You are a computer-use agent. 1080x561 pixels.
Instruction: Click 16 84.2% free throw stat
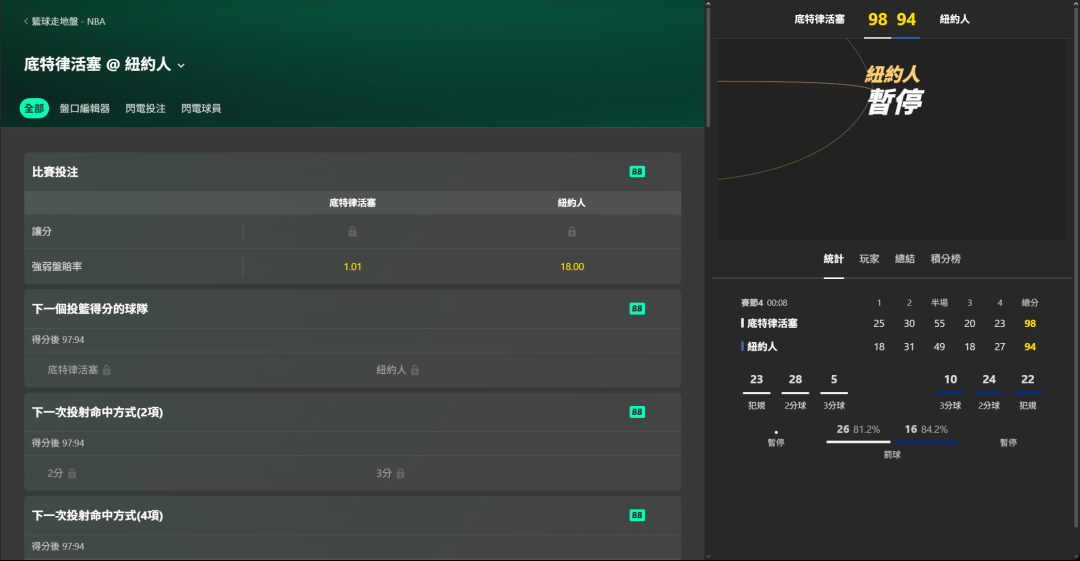926,429
